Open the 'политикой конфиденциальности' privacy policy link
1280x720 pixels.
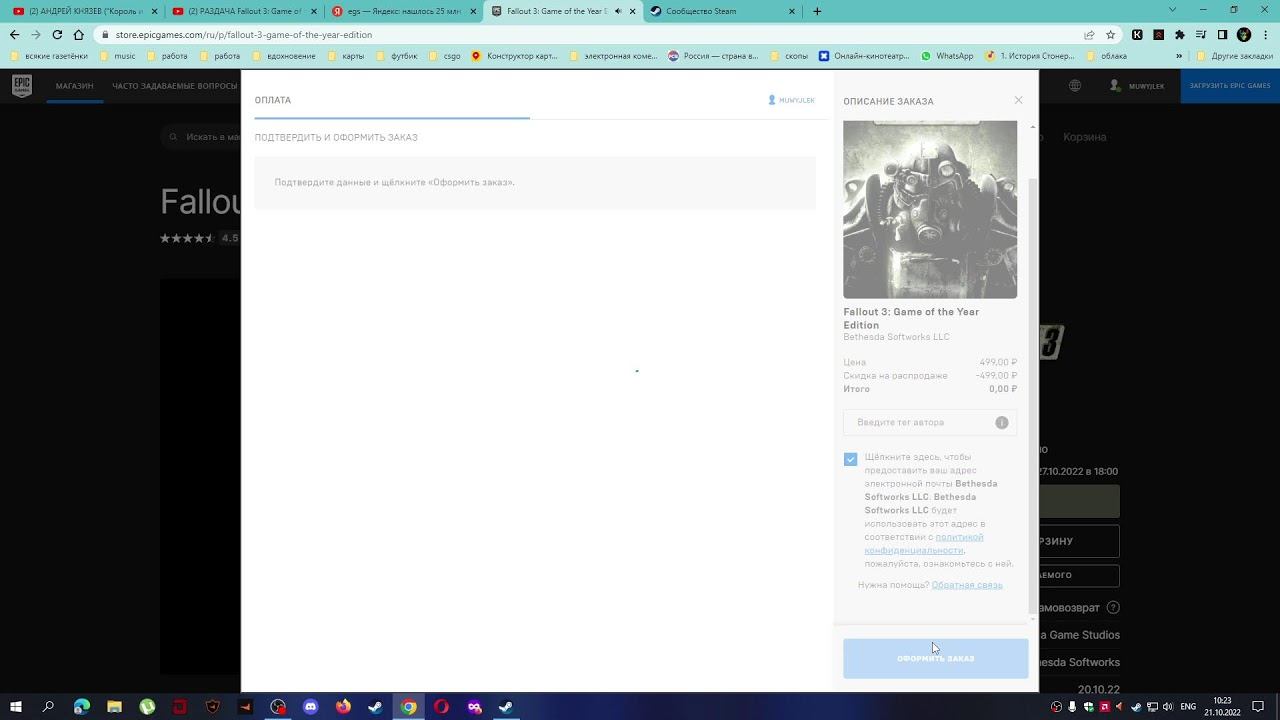(924, 543)
